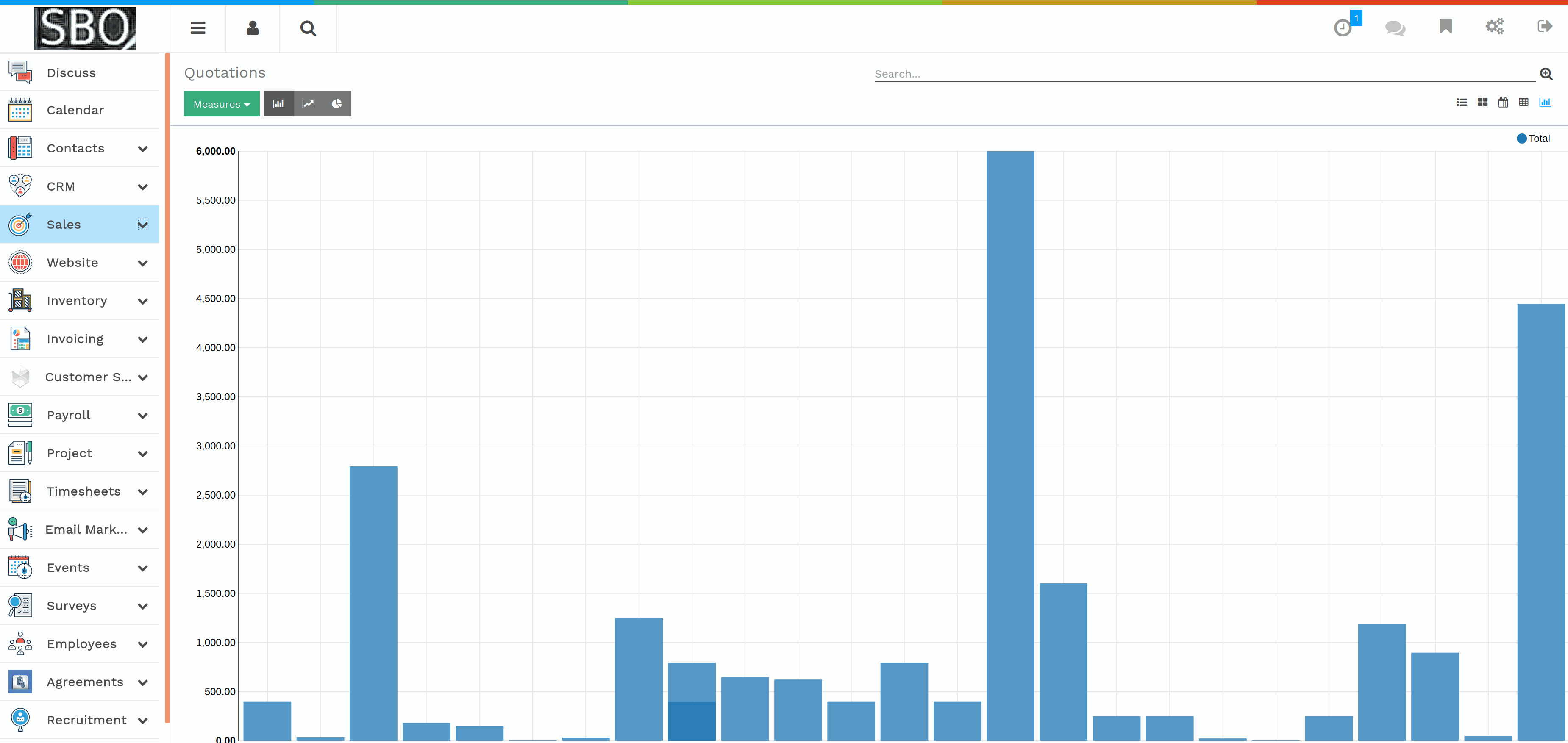Open the Measures dropdown
Screen dimensions: 1568x743
222,104
